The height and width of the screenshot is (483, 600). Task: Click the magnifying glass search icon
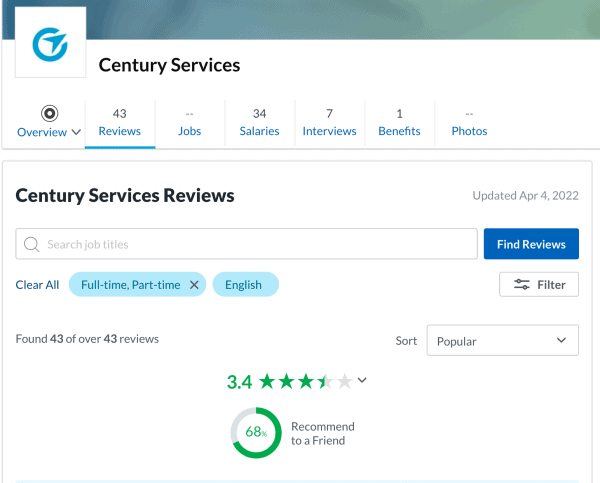(x=31, y=244)
